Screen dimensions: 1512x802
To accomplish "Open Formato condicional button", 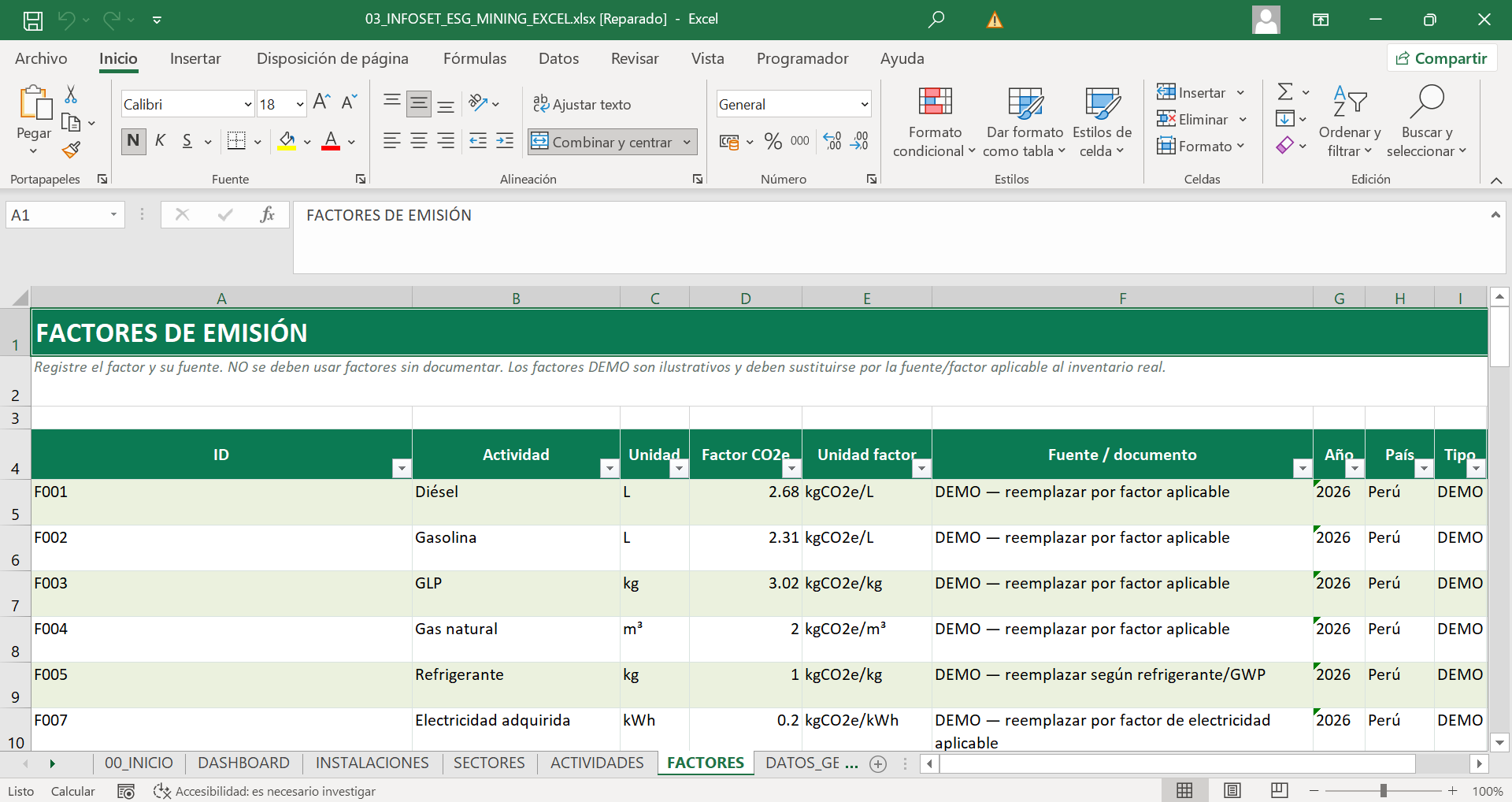I will pyautogui.click(x=935, y=122).
